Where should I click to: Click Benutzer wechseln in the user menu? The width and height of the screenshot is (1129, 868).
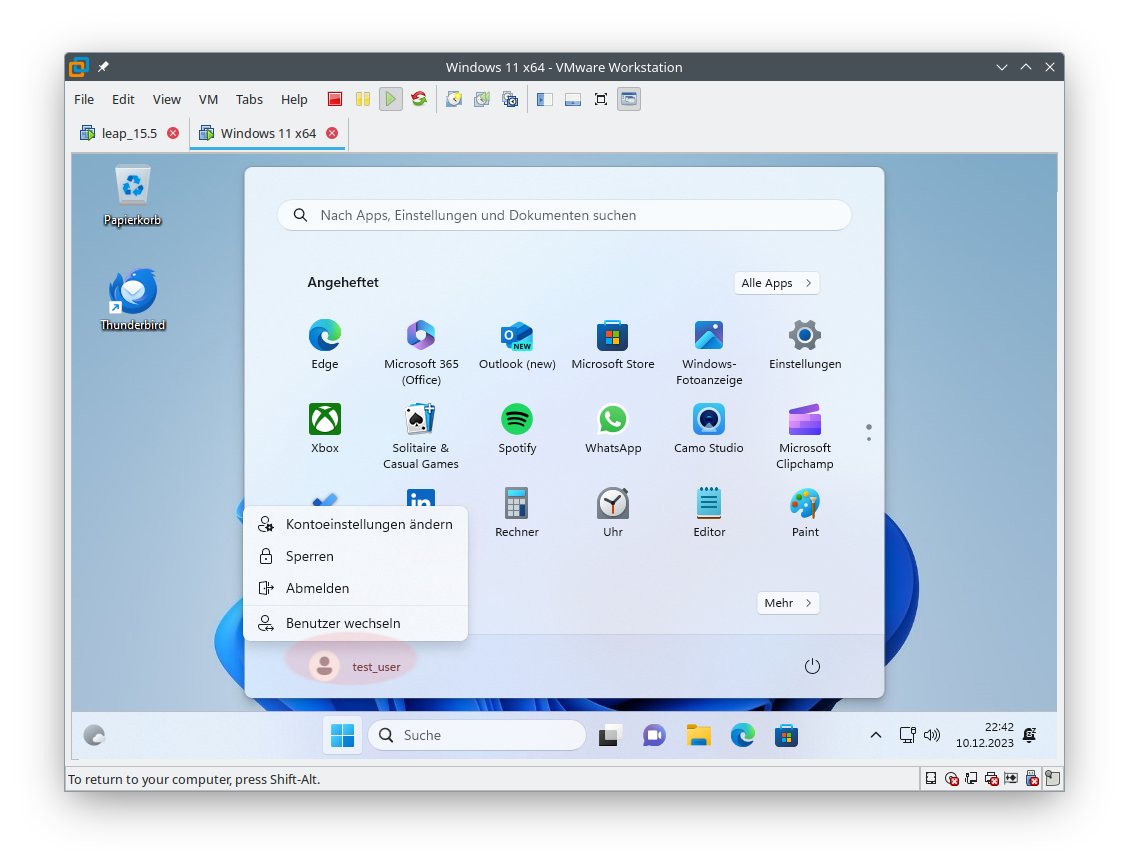point(343,623)
